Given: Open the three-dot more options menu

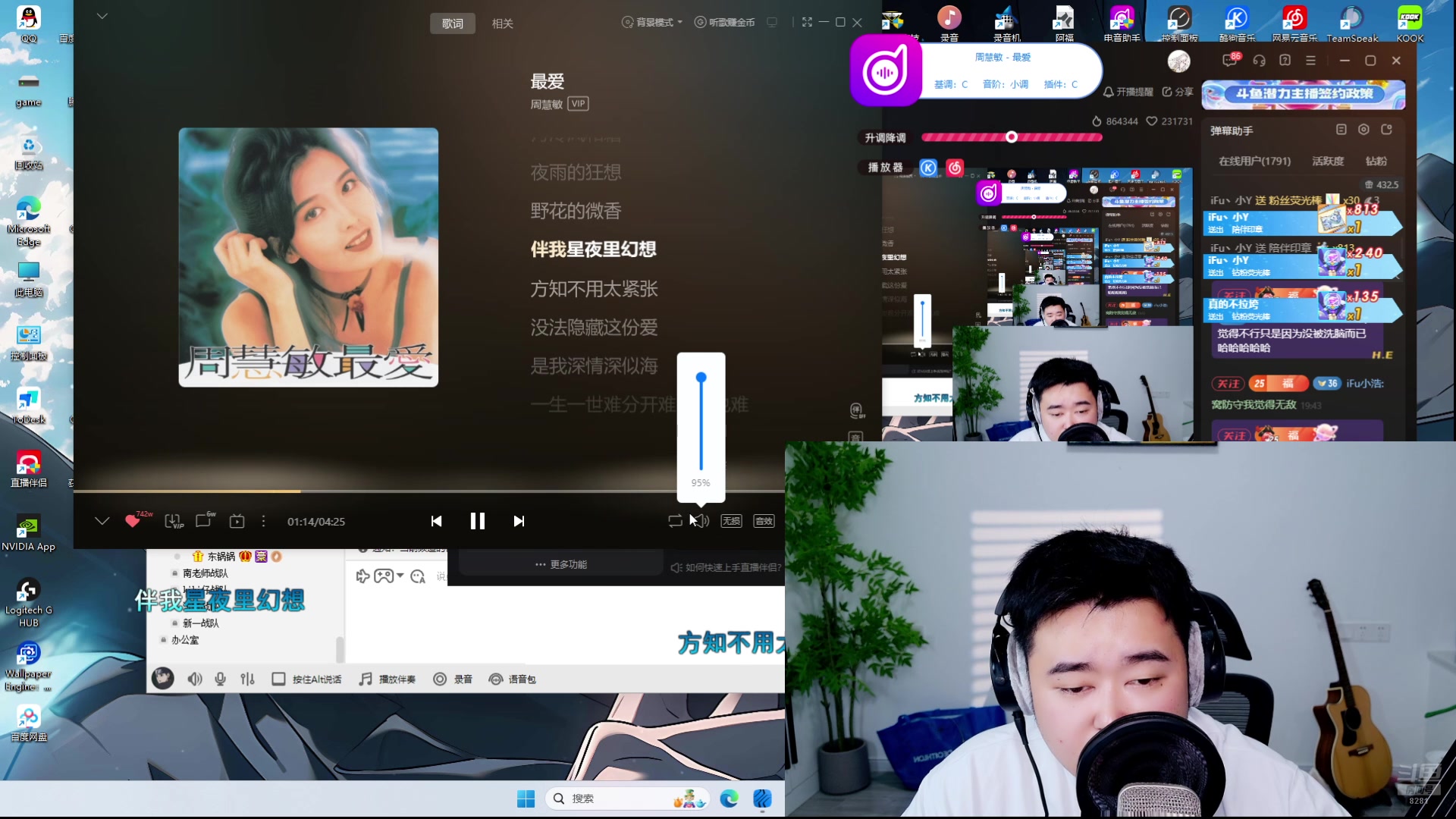Looking at the screenshot, I should coord(263,521).
